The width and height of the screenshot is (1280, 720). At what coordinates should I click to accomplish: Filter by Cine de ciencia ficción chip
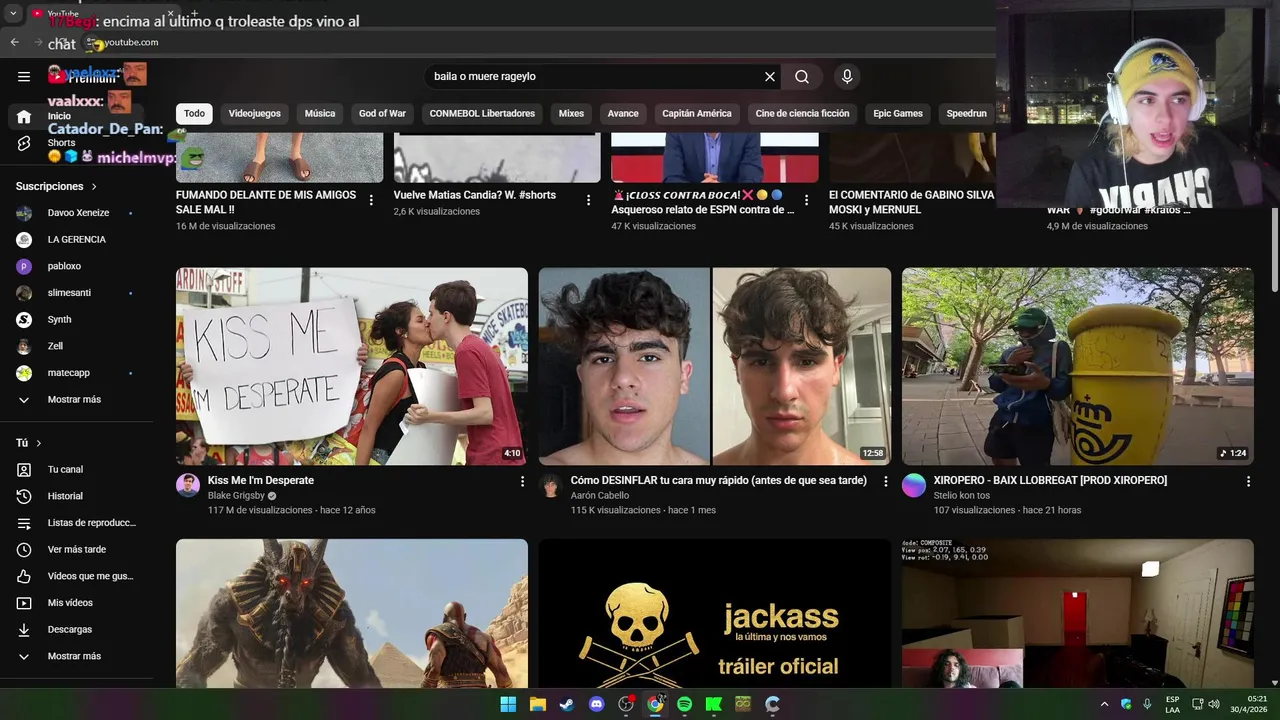click(802, 113)
